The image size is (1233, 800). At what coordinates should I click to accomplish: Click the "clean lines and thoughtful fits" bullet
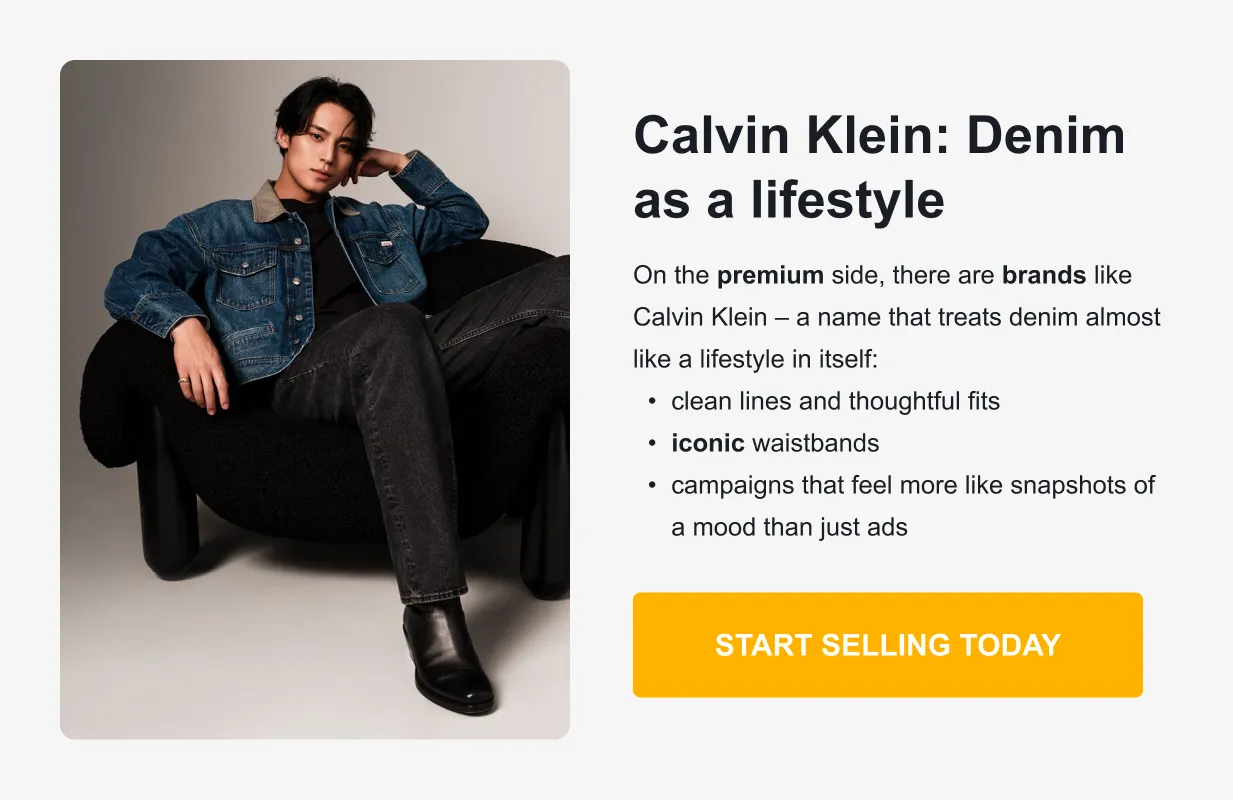[835, 401]
